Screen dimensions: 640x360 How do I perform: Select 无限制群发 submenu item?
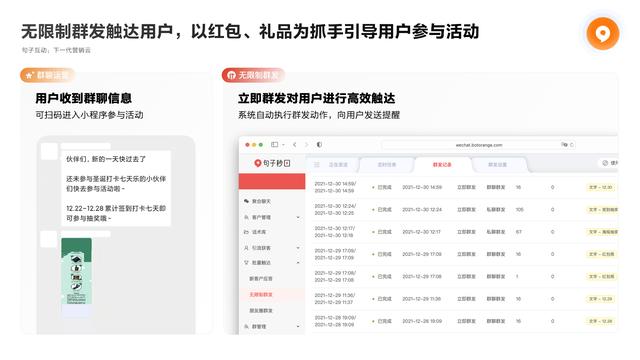coord(261,294)
